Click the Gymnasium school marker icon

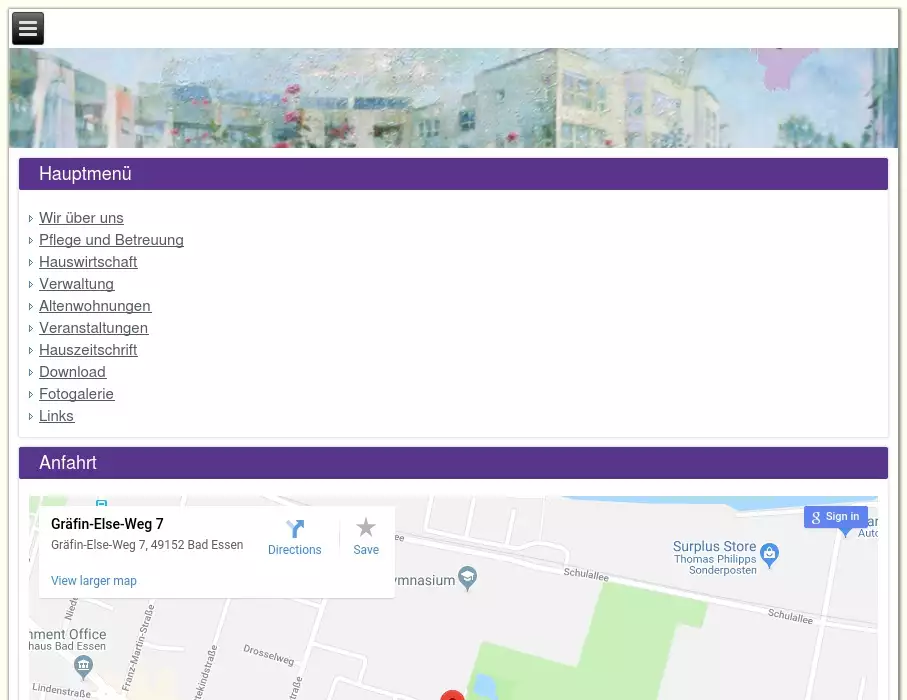pyautogui.click(x=467, y=578)
